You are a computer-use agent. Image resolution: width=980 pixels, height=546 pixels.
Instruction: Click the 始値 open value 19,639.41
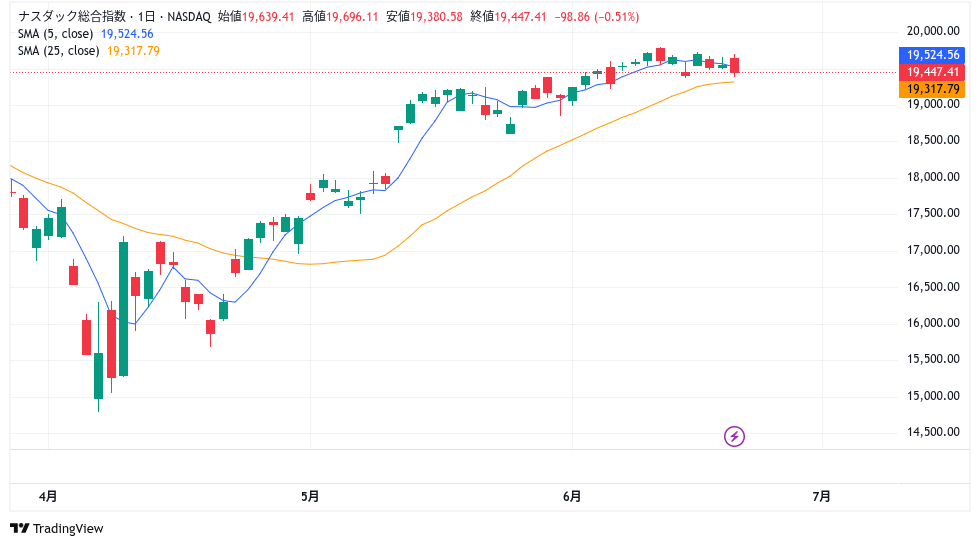pos(268,17)
